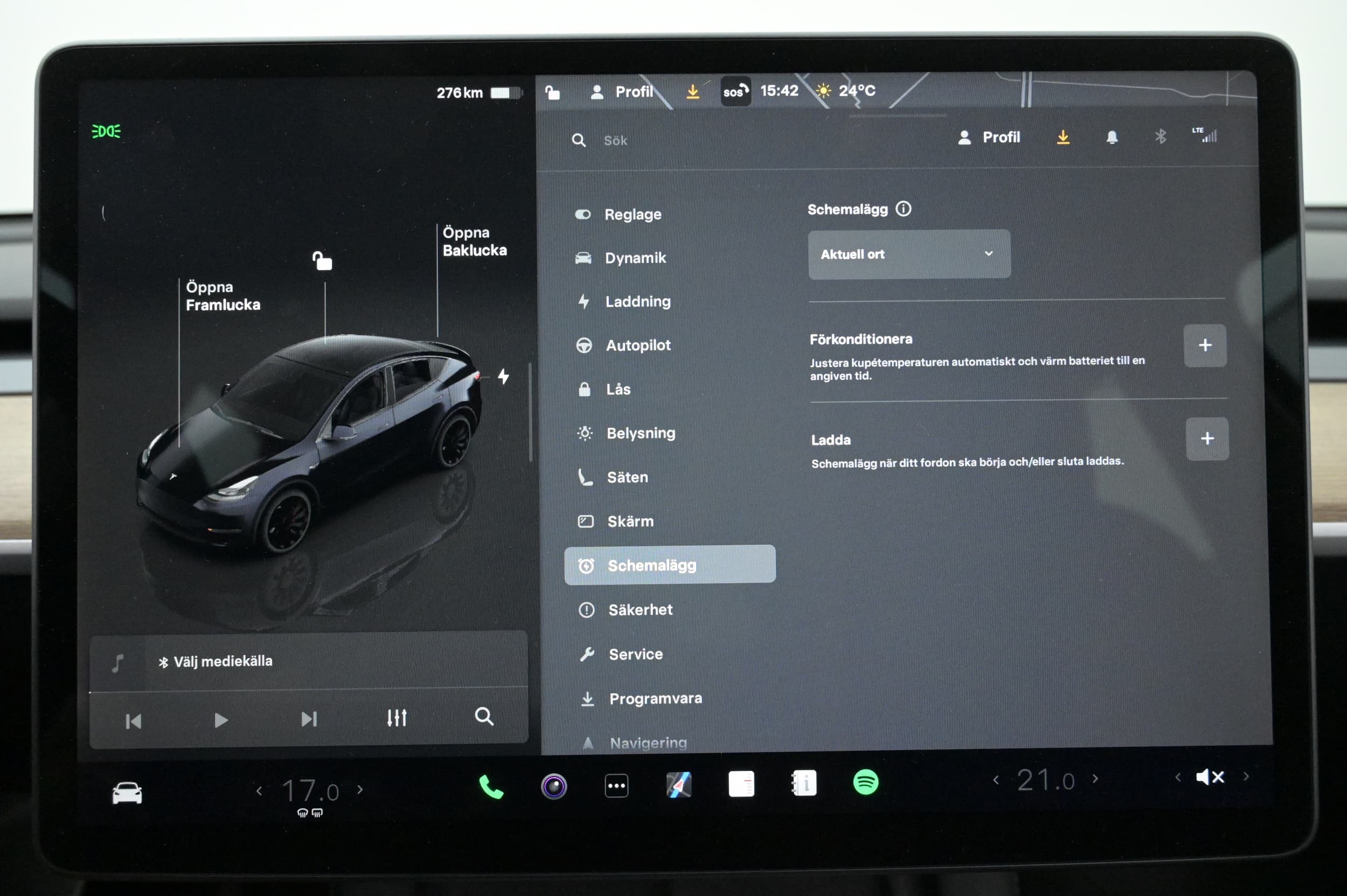The width and height of the screenshot is (1347, 896).
Task: Add a Förkonditionera schedule with plus
Action: (x=1205, y=345)
